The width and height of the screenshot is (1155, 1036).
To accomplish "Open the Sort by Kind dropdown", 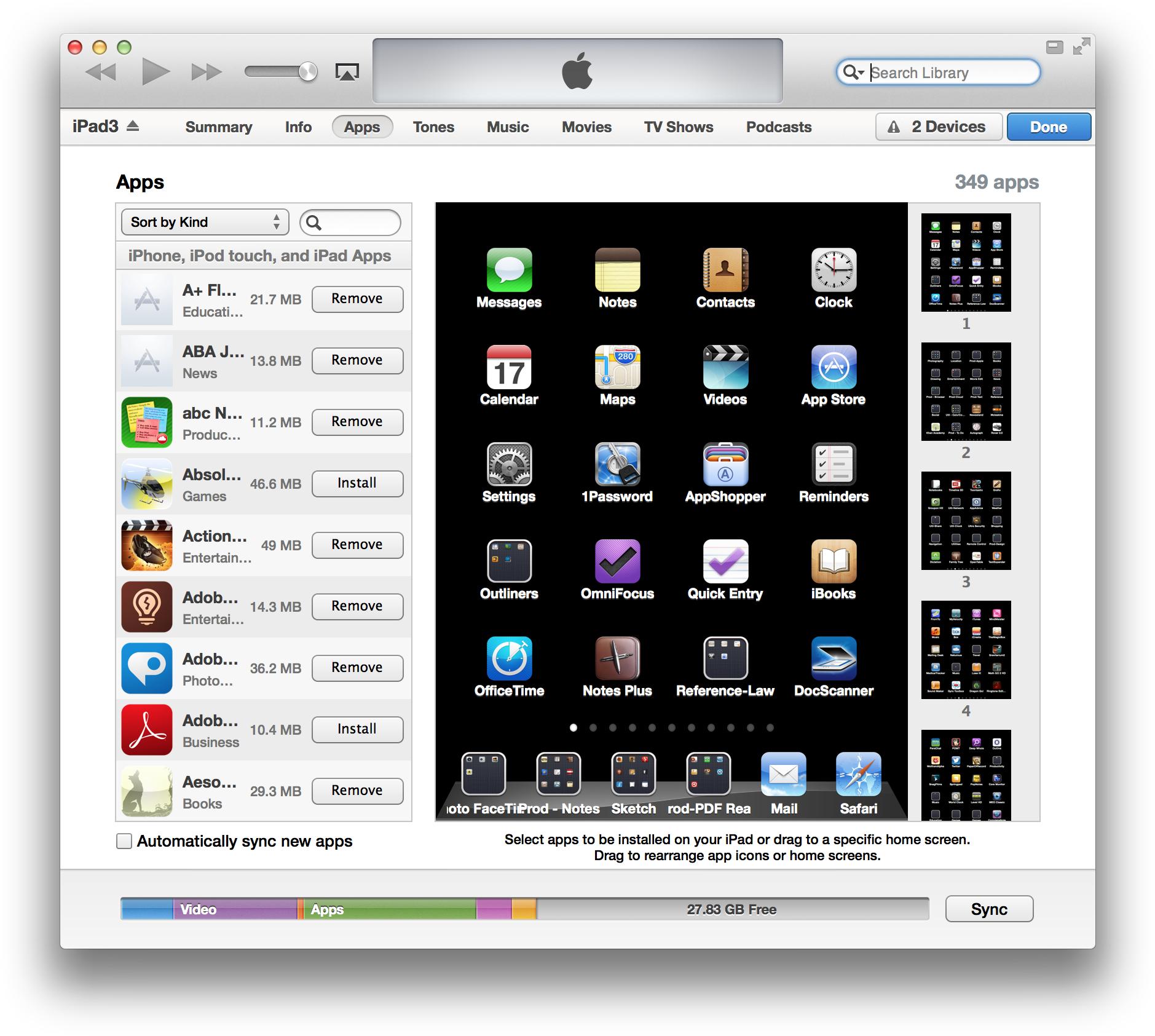I will coord(205,222).
